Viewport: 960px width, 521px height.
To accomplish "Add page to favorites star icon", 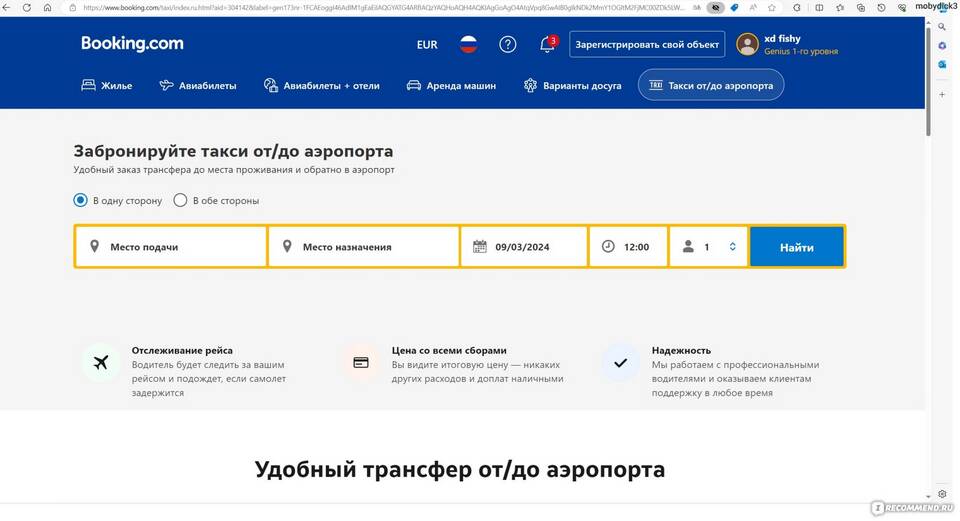I will tap(771, 8).
